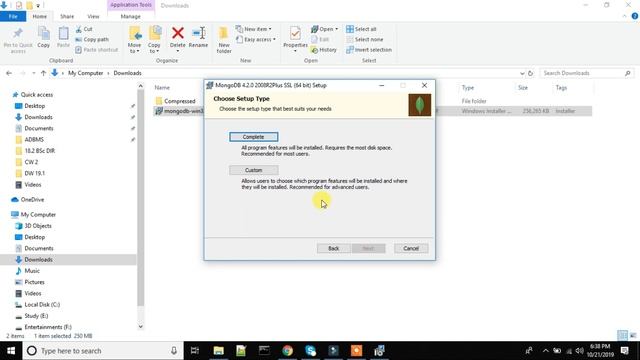Open Pictures in the navigation pane

34,282
